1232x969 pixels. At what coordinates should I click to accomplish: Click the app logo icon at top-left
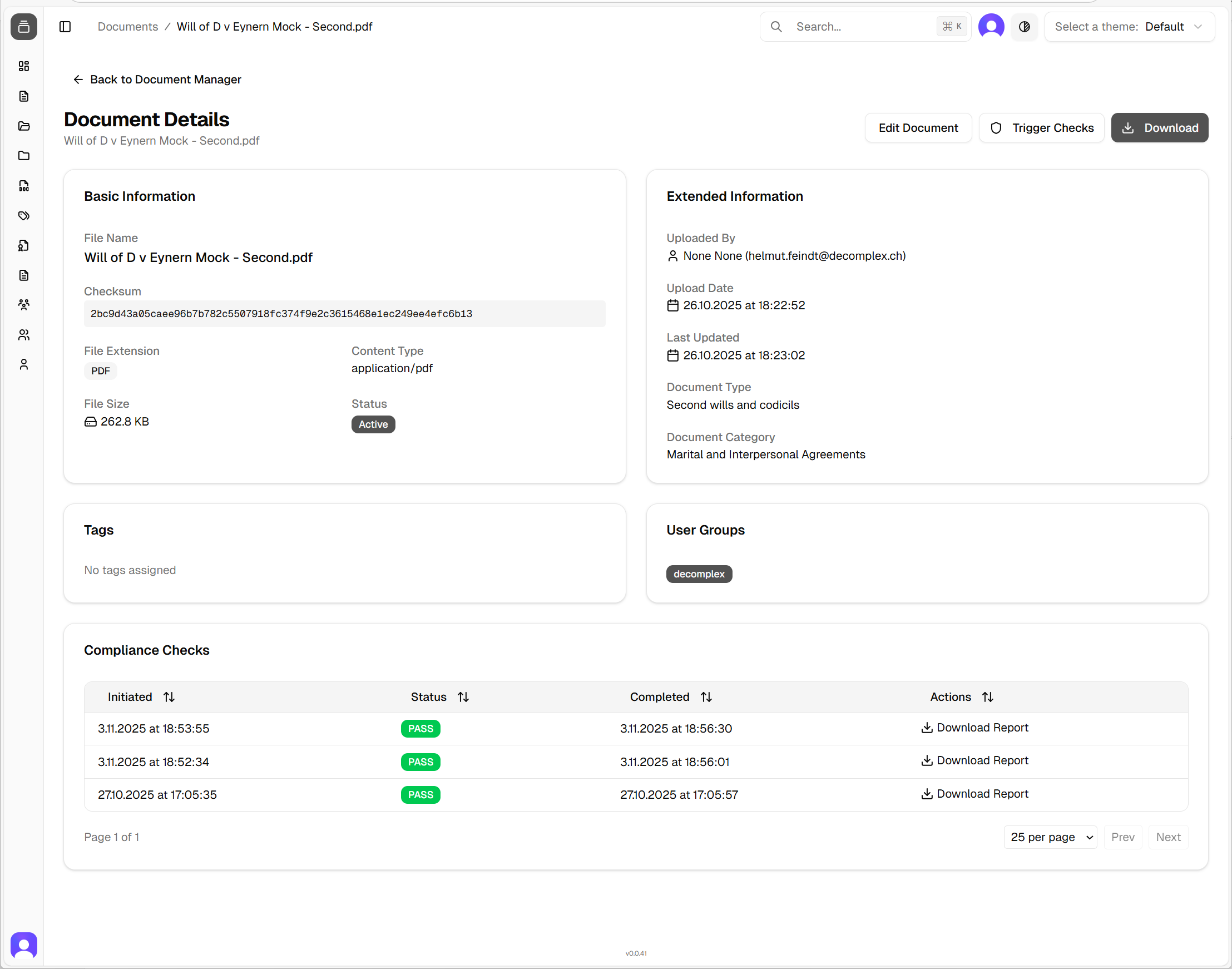pos(24,27)
